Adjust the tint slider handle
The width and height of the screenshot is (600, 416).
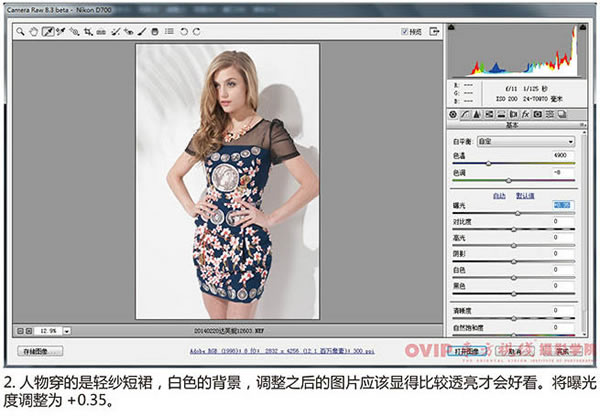509,180
